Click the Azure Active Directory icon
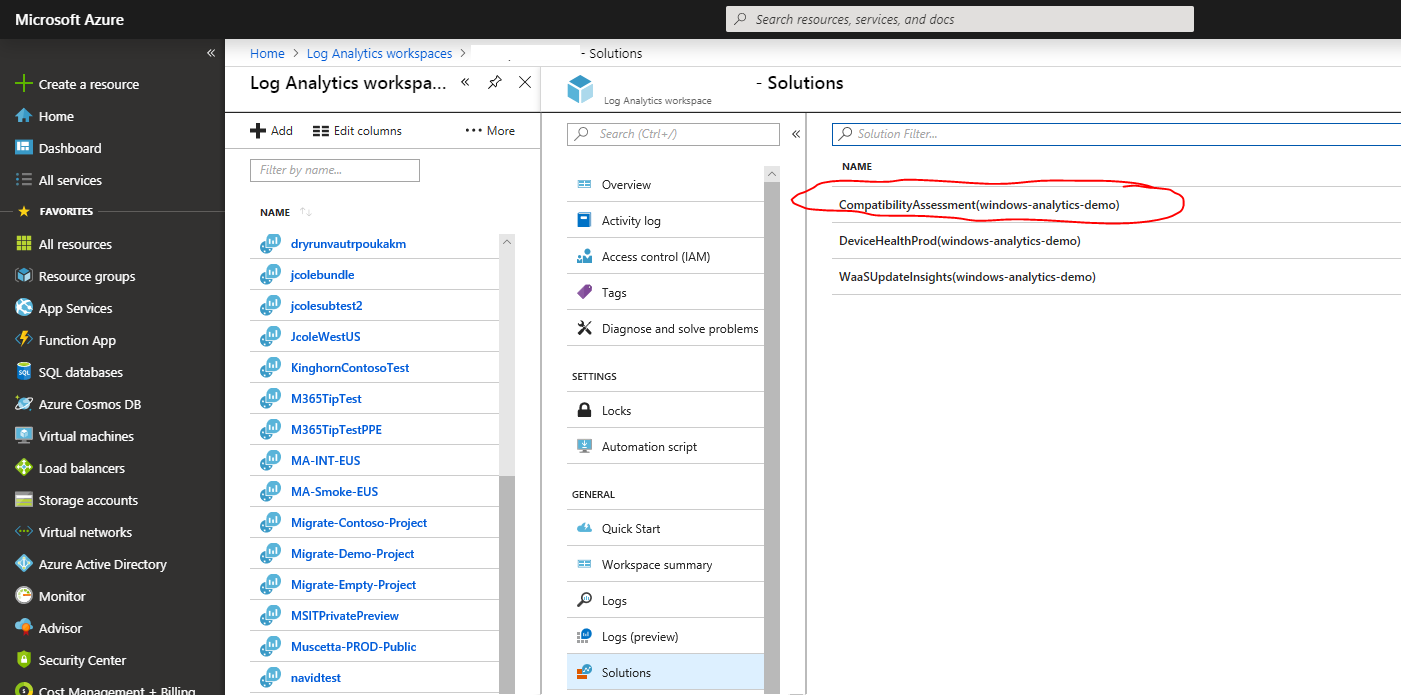Viewport: 1401px width, 695px height. tap(24, 564)
